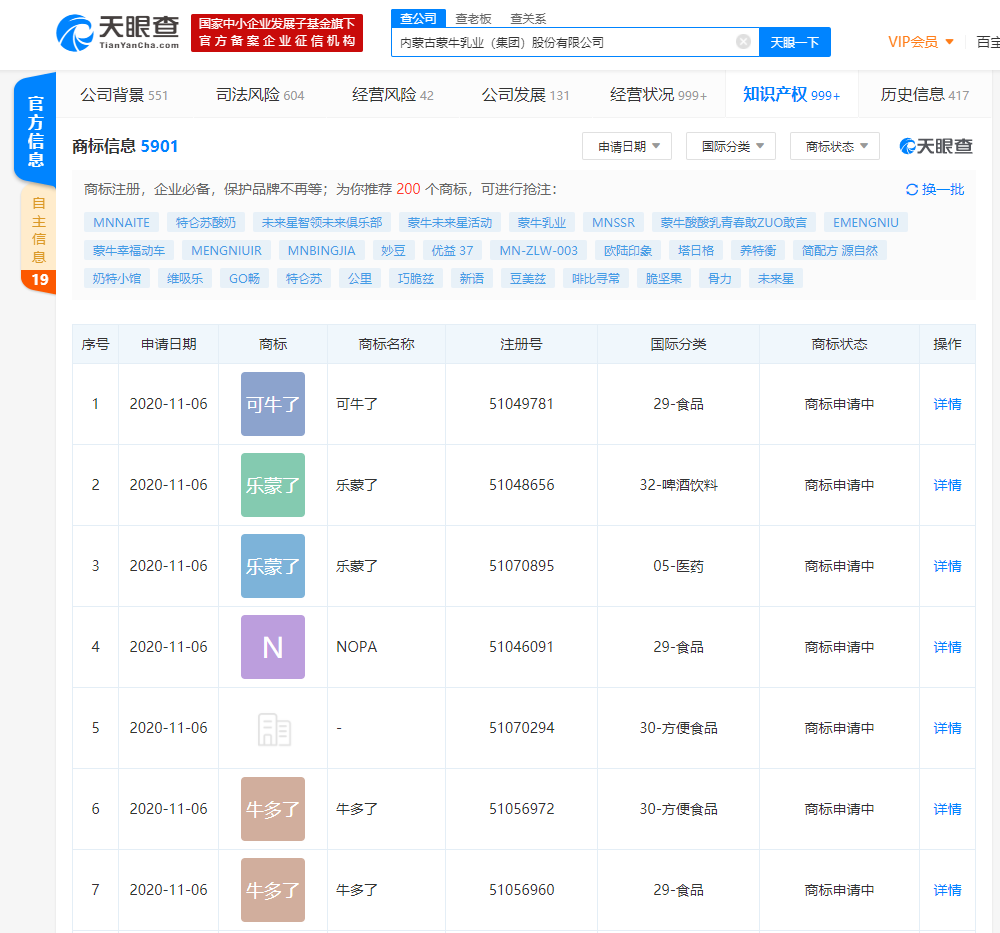Open the 国际分类 filter dropdown
The height and width of the screenshot is (933, 1000).
click(731, 146)
